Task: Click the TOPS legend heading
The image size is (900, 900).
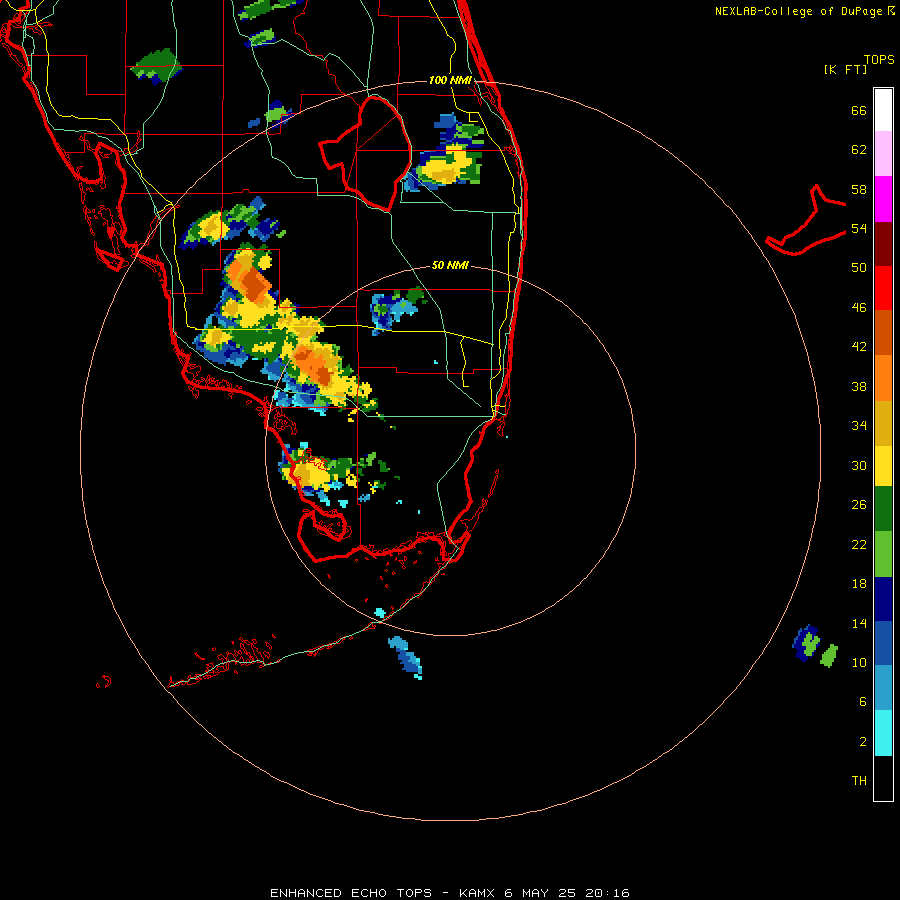Action: coord(879,59)
